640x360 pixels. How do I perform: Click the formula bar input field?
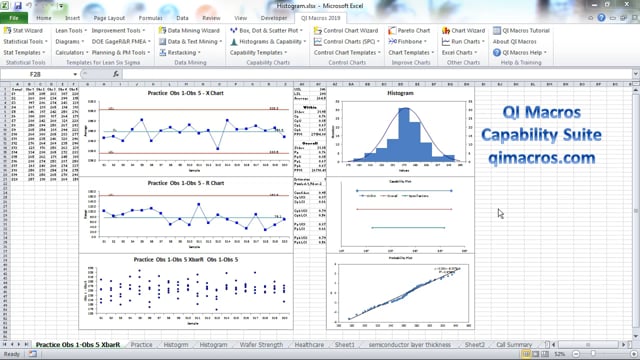pyautogui.click(x=376, y=74)
